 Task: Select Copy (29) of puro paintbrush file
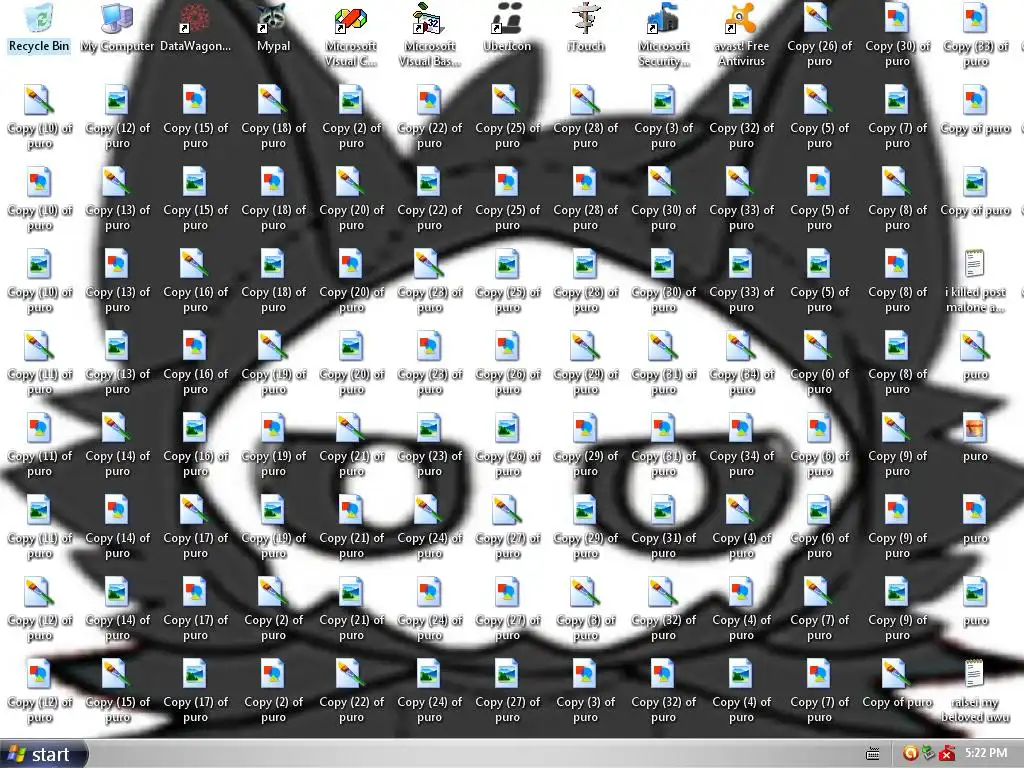click(585, 362)
